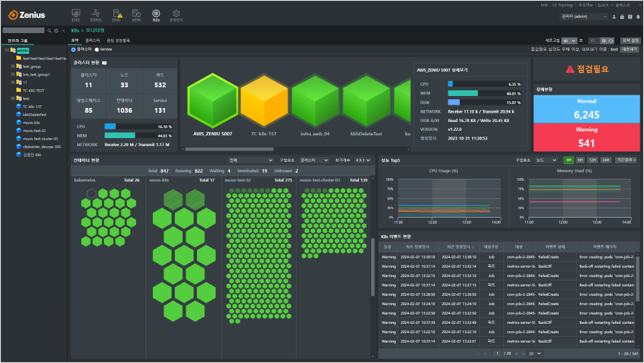The height and width of the screenshot is (363, 644).
Task: Select the cluster radio button beside Service
Action: [74, 50]
